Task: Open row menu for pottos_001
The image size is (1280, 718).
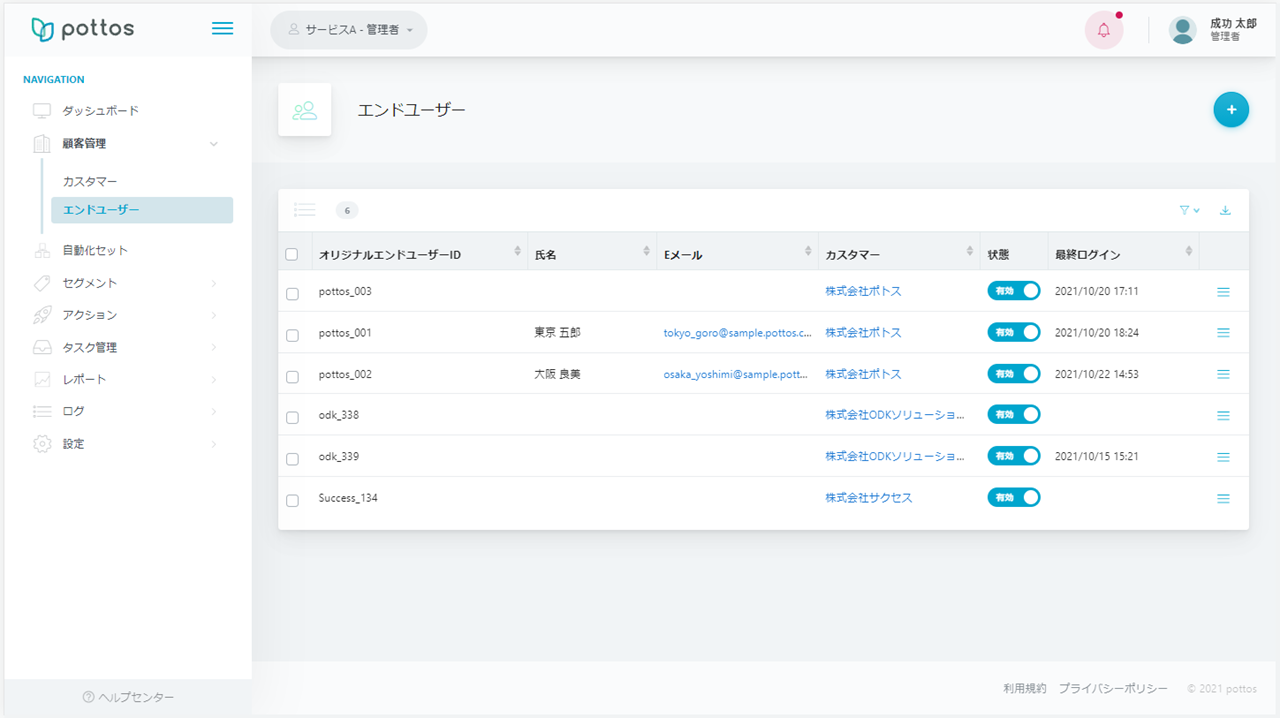Action: (x=1223, y=332)
